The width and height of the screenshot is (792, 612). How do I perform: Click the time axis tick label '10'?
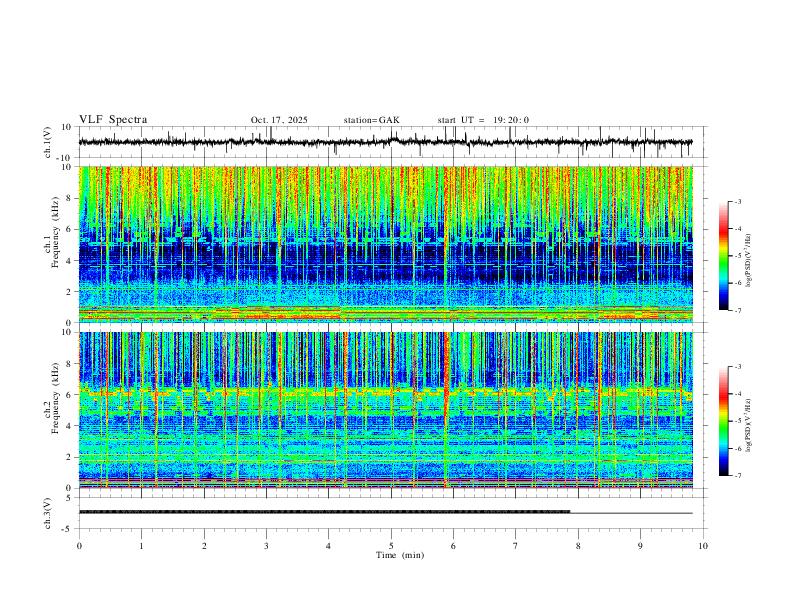click(703, 546)
